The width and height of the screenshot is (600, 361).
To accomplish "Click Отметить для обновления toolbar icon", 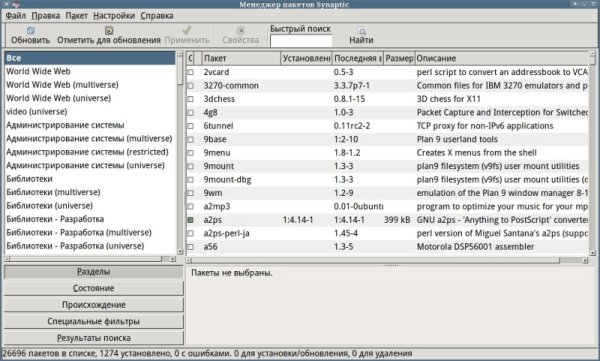I will tap(109, 30).
